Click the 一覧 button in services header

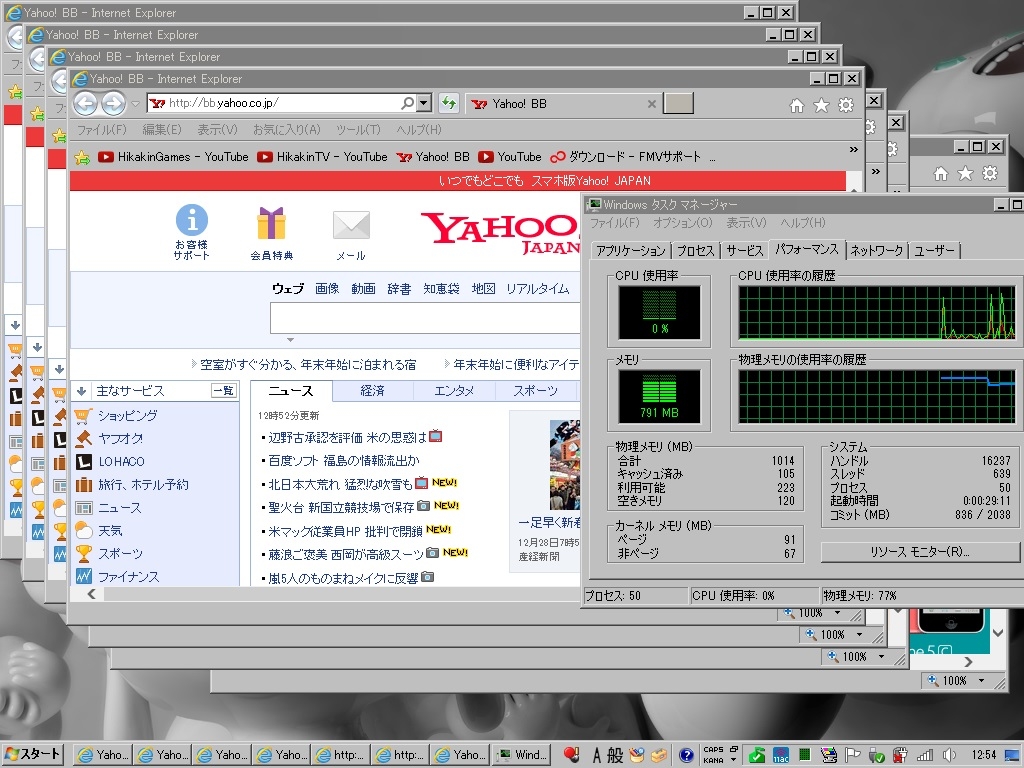coord(223,391)
